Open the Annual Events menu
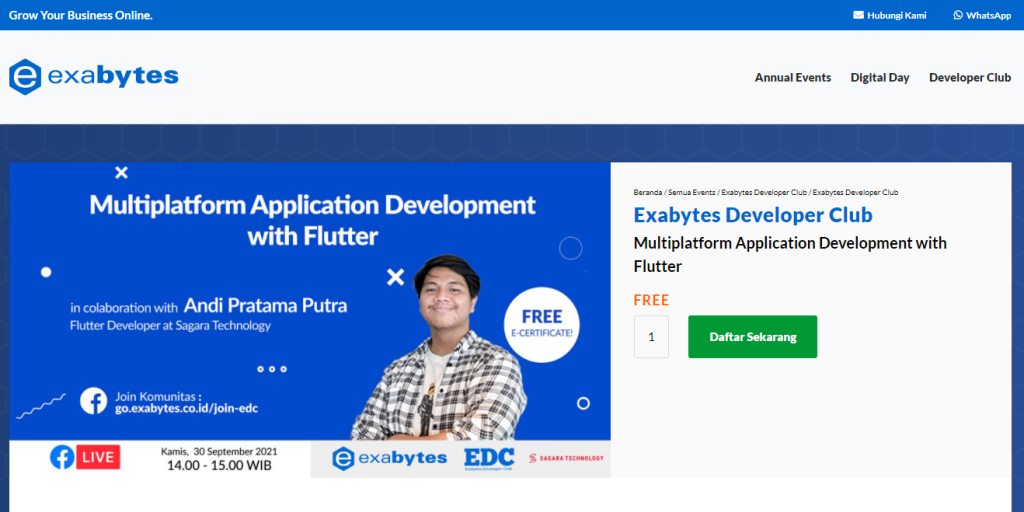Image resolution: width=1024 pixels, height=512 pixels. tap(792, 77)
